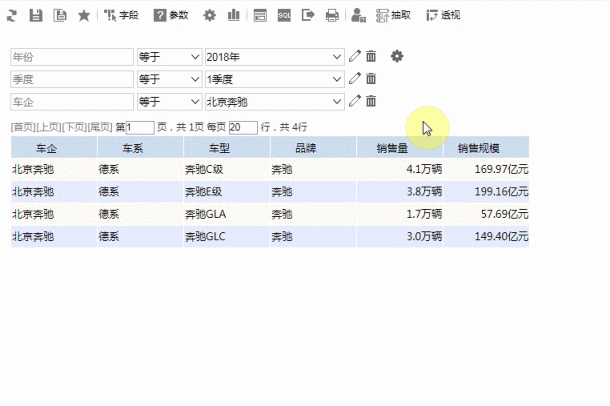
Task: Go to next page via 下页
Action: [75, 127]
